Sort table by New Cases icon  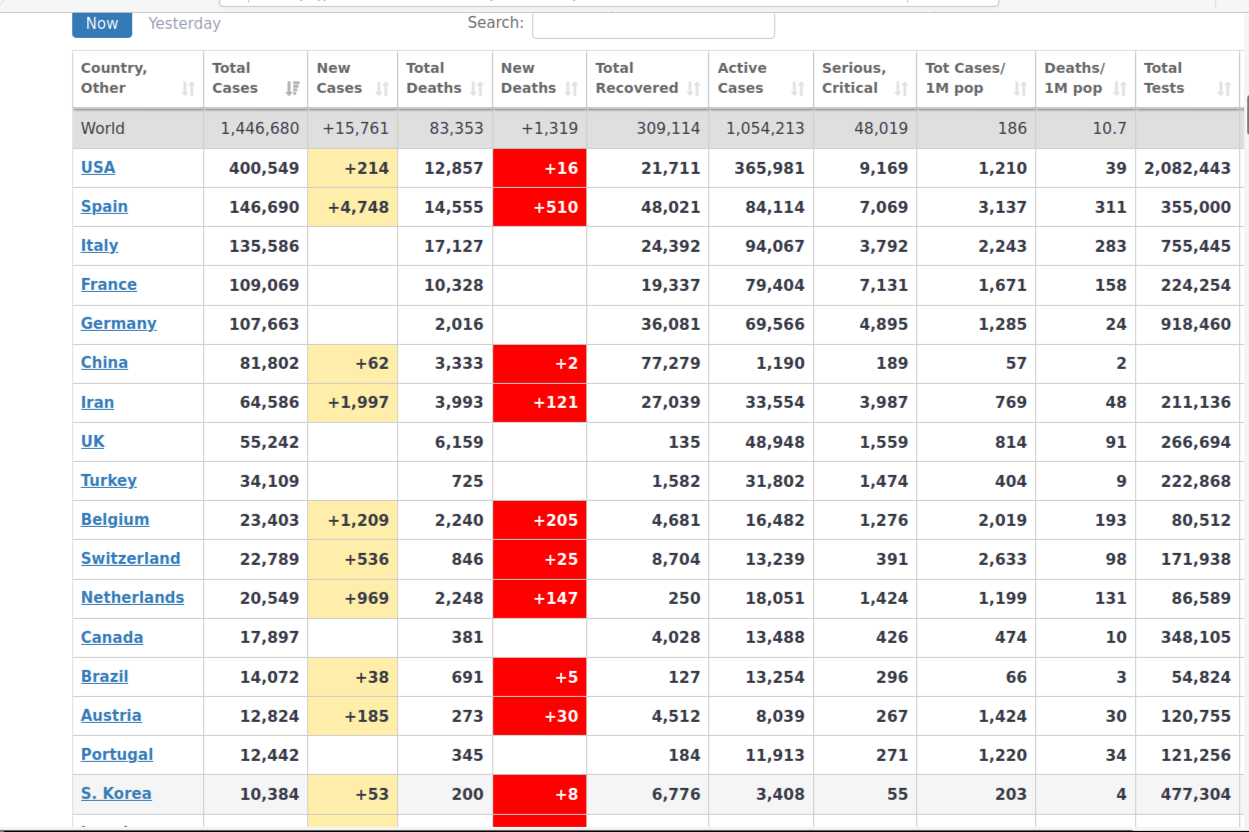pos(382,89)
